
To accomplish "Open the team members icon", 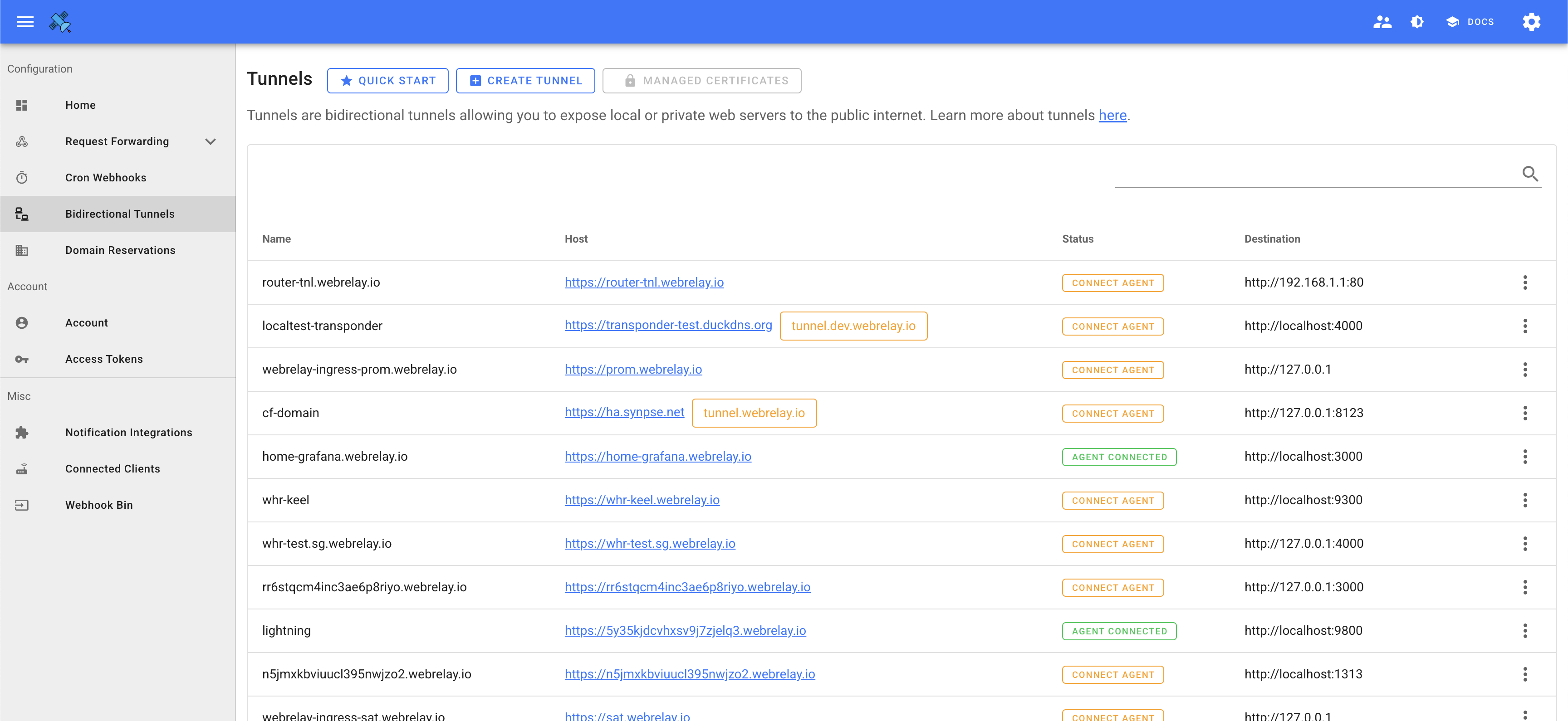I will [1382, 22].
